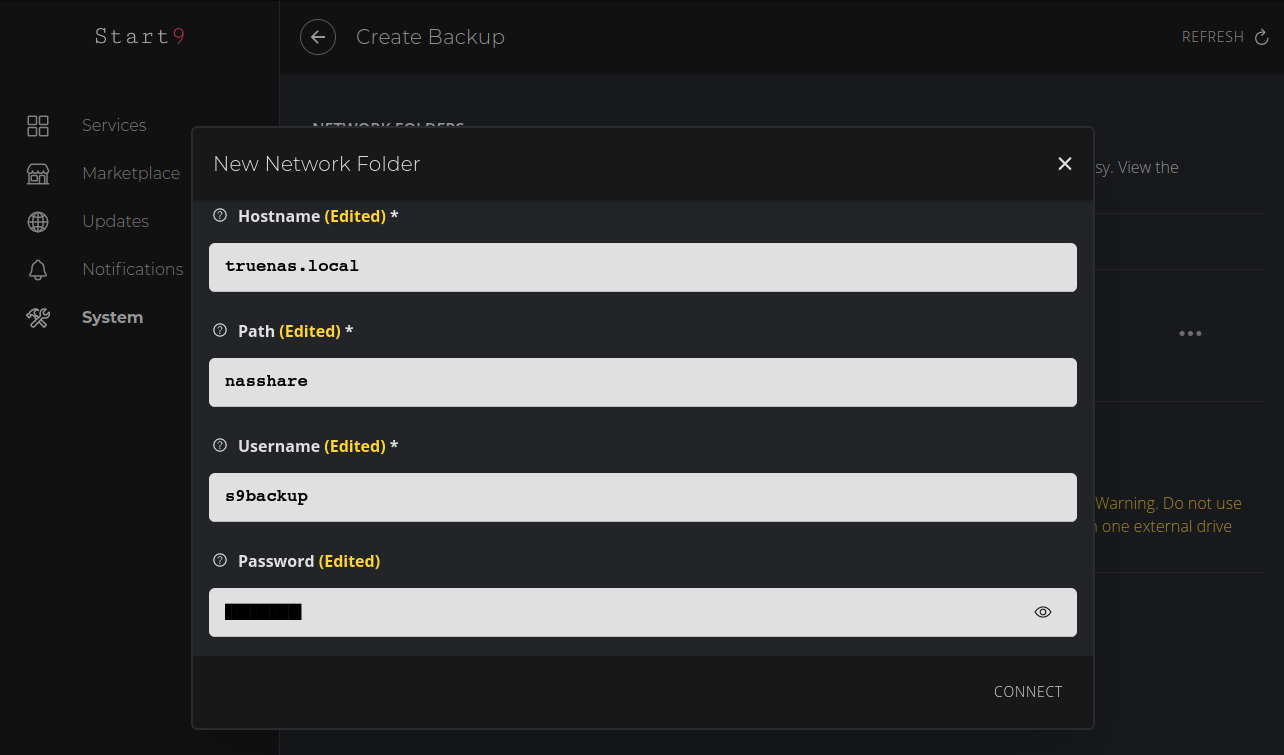Go to Marketplace in the sidebar

[x=131, y=173]
